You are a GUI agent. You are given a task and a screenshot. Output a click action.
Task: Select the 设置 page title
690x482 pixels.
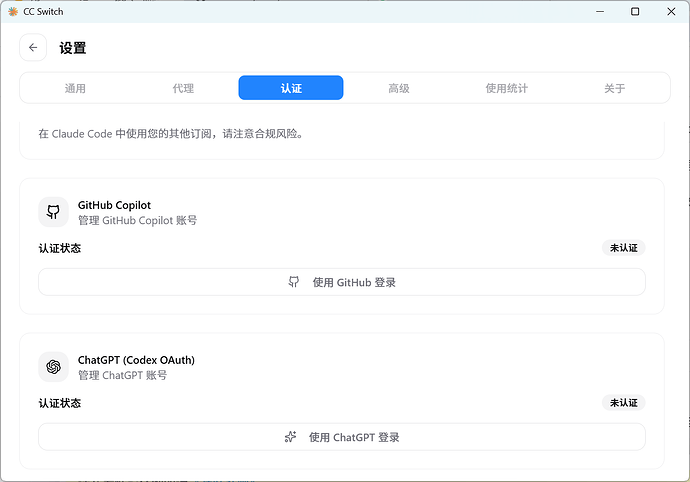pyautogui.click(x=73, y=48)
